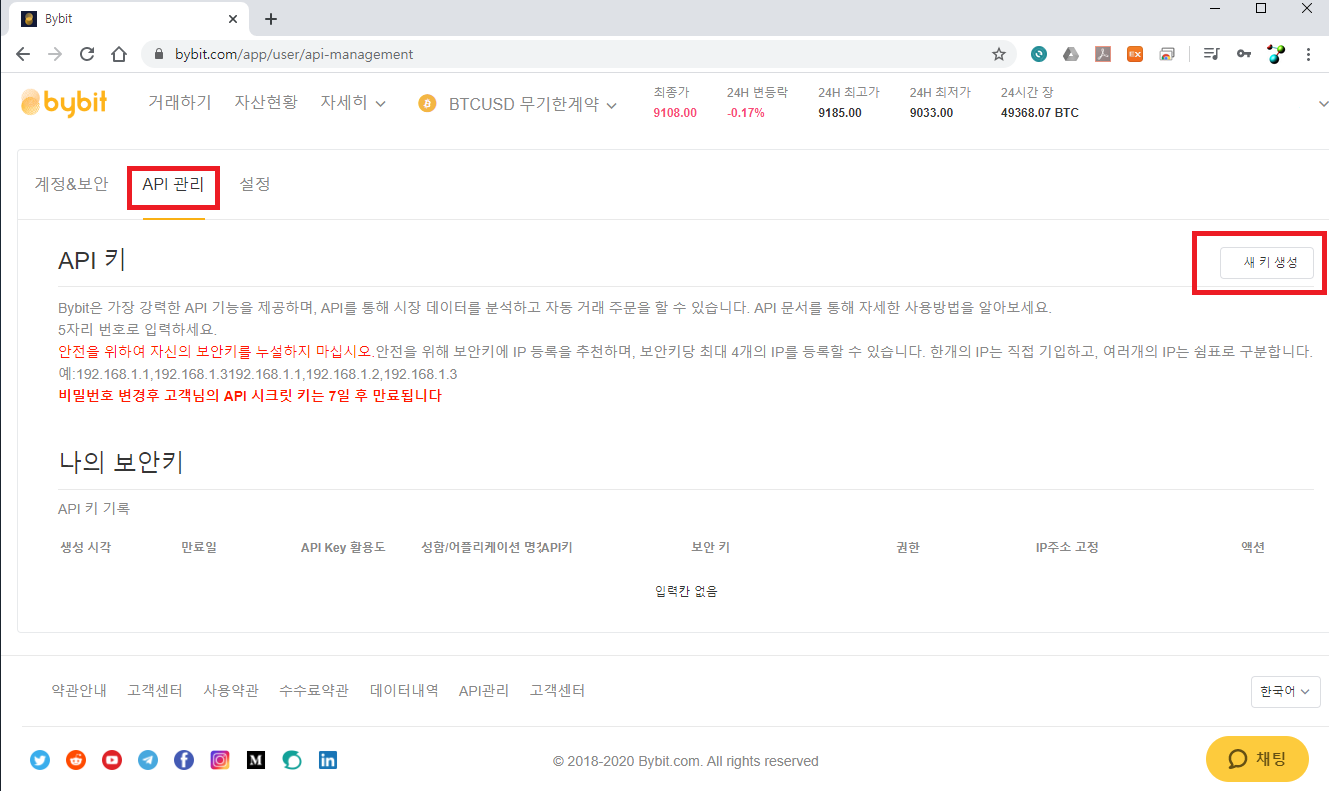Select the API 관리 tab
The image size is (1329, 791).
174,185
